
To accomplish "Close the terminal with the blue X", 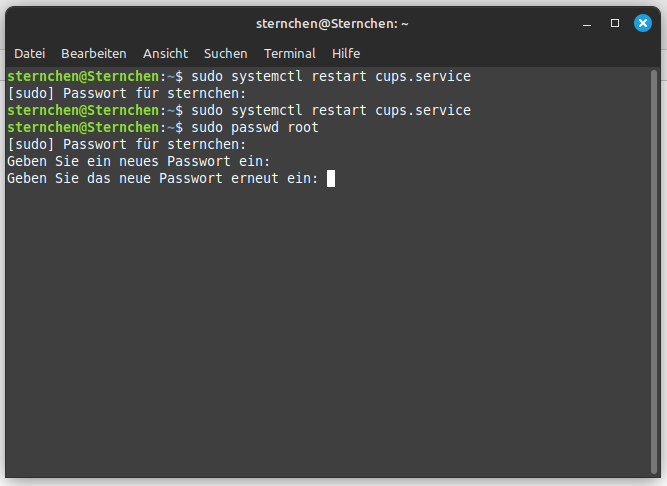I will (x=642, y=22).
